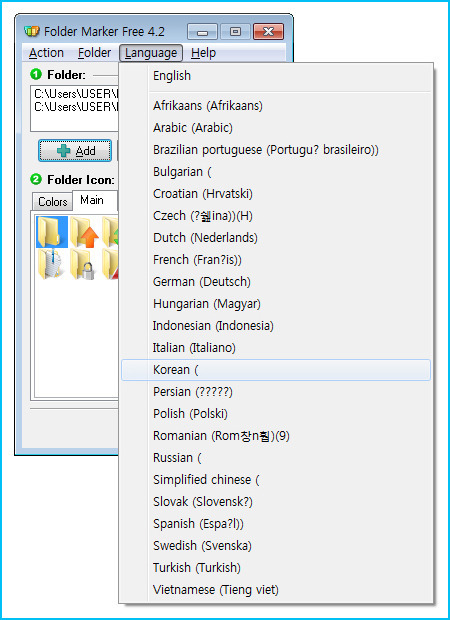The image size is (450, 620).
Task: Choose Persian language entry
Action: (x=276, y=392)
